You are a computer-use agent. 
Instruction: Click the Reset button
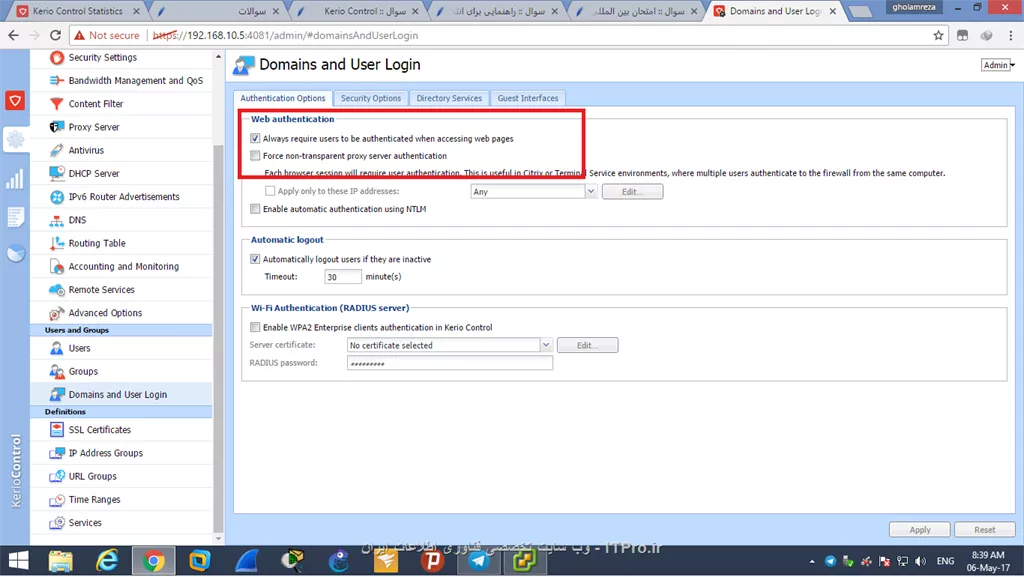click(x=985, y=530)
